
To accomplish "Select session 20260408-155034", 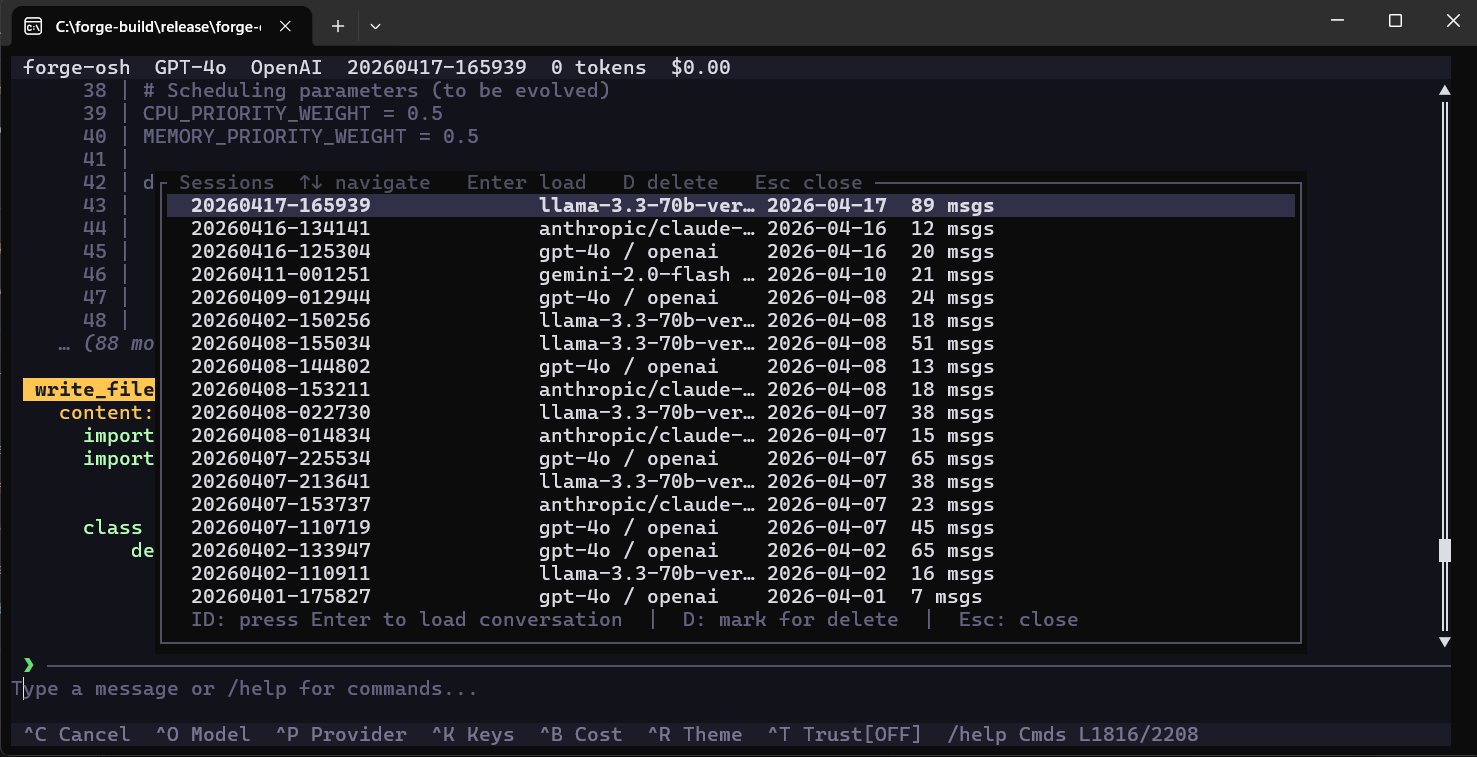I will click(x=730, y=344).
